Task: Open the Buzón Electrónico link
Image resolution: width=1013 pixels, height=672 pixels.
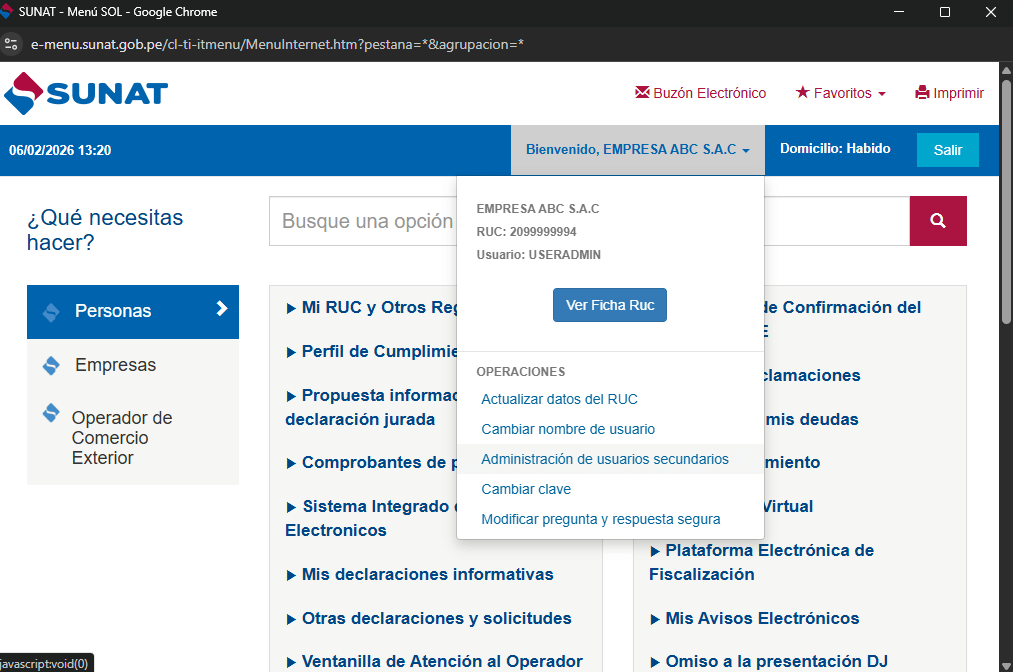Action: pos(700,93)
